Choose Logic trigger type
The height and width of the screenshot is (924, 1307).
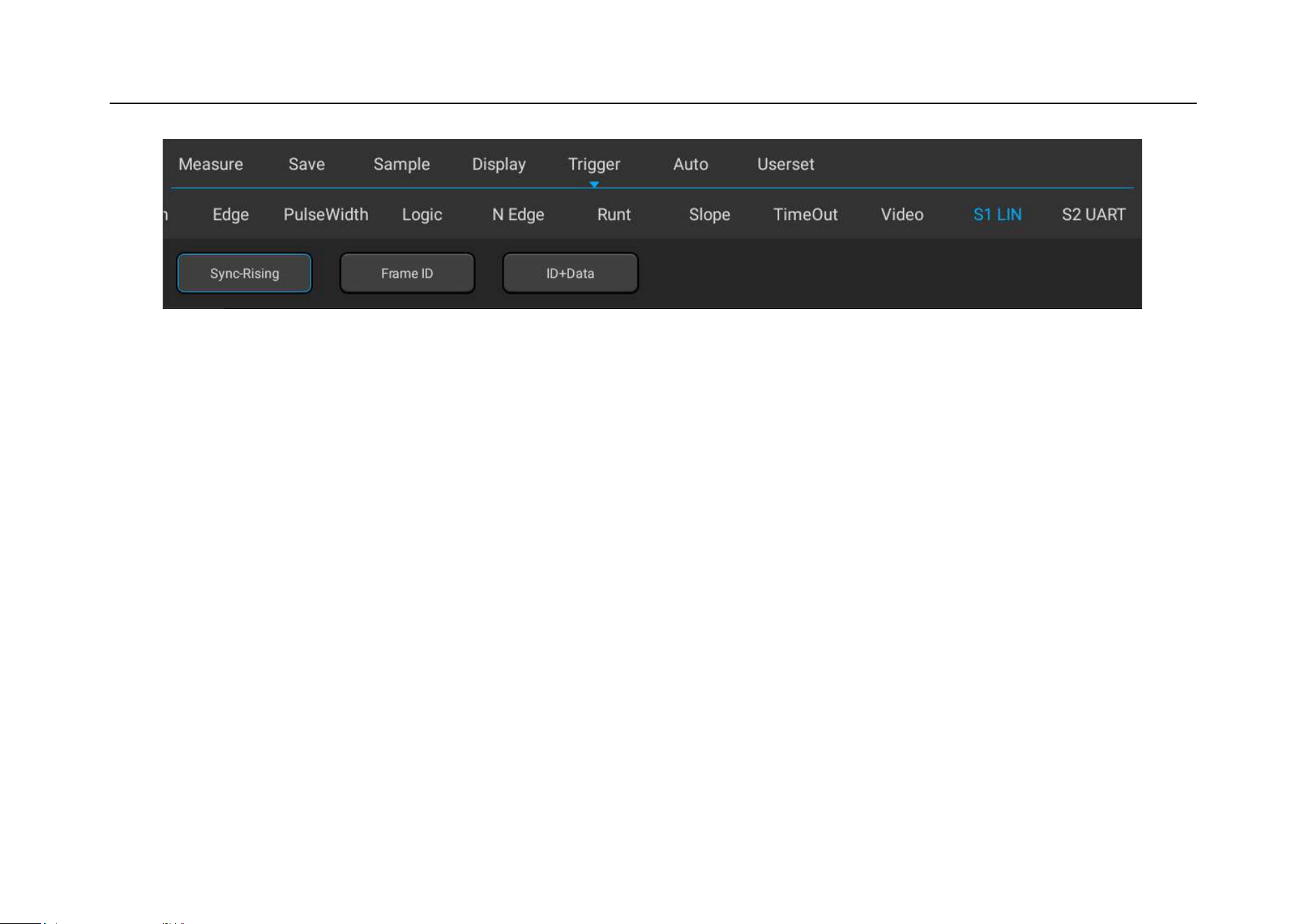(x=422, y=215)
